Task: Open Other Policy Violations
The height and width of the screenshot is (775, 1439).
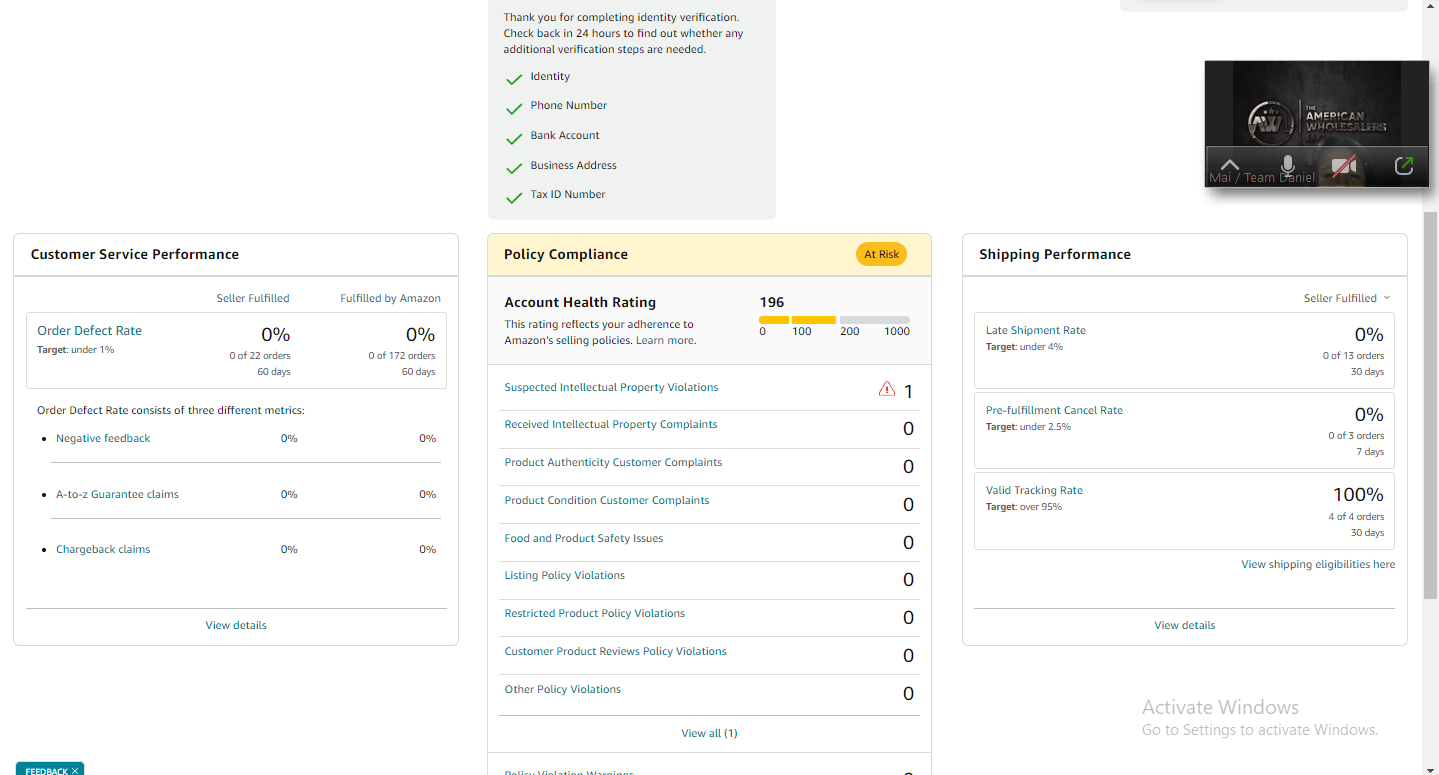Action: pyautogui.click(x=562, y=689)
